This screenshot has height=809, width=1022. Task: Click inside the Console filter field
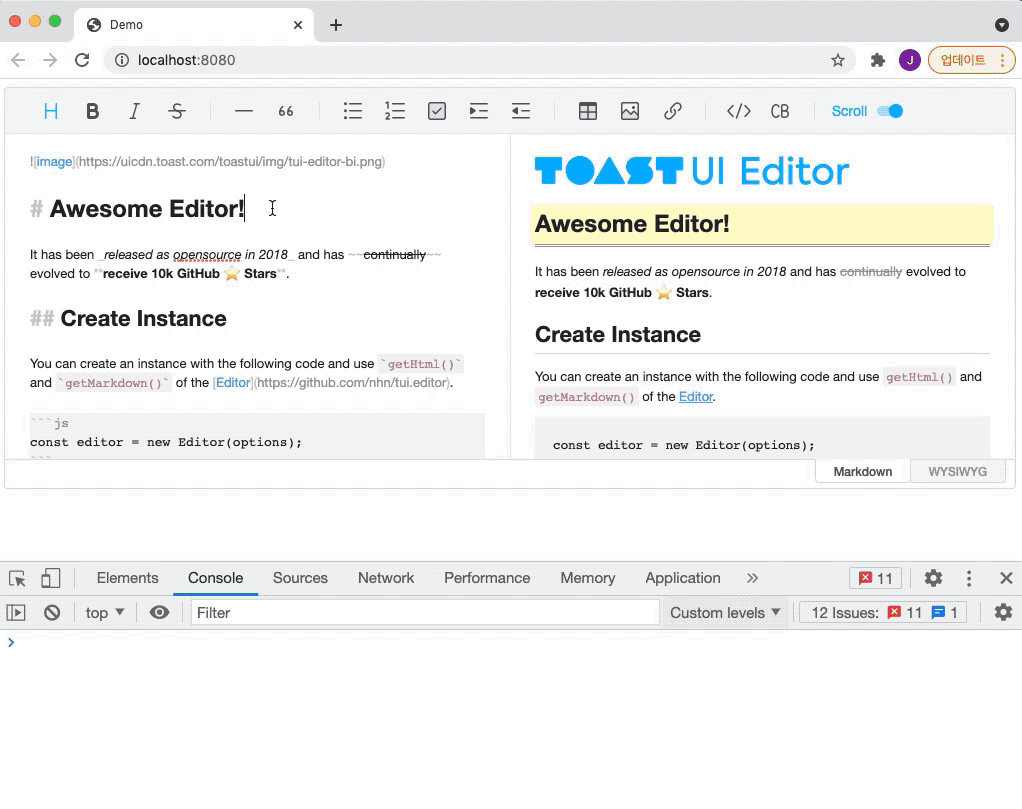click(x=420, y=612)
